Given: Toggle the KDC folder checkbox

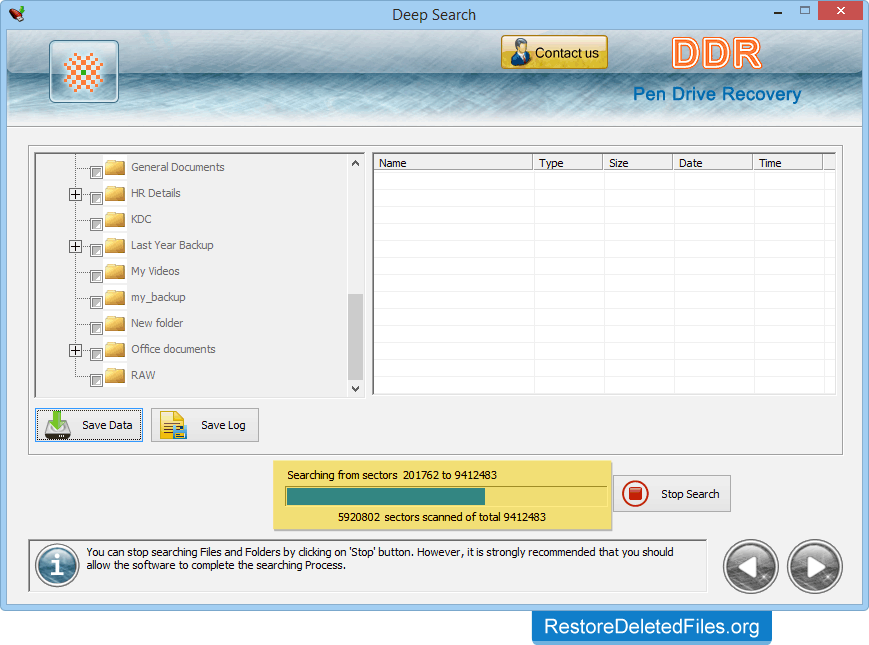Looking at the screenshot, I should pyautogui.click(x=96, y=224).
